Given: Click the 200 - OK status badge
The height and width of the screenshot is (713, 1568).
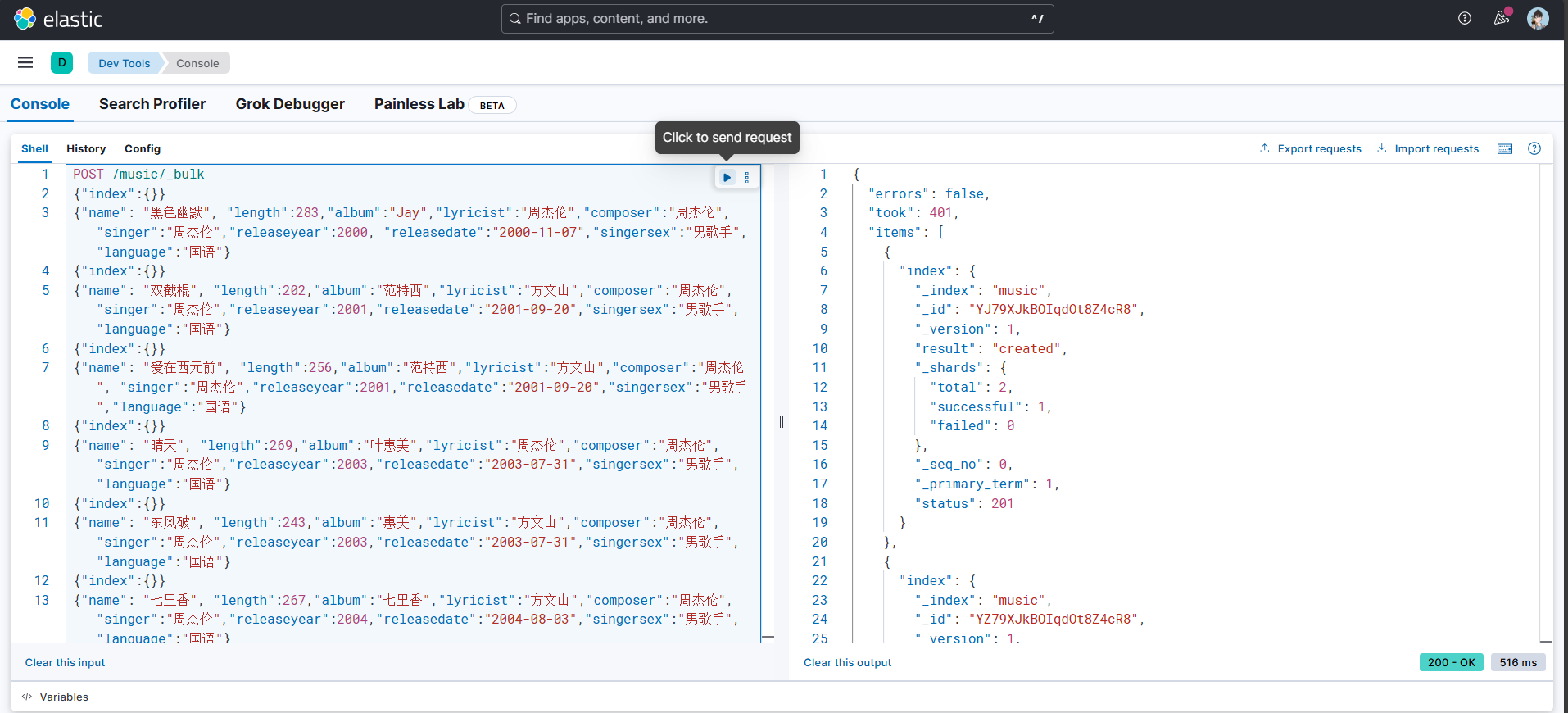Looking at the screenshot, I should click(x=1451, y=662).
